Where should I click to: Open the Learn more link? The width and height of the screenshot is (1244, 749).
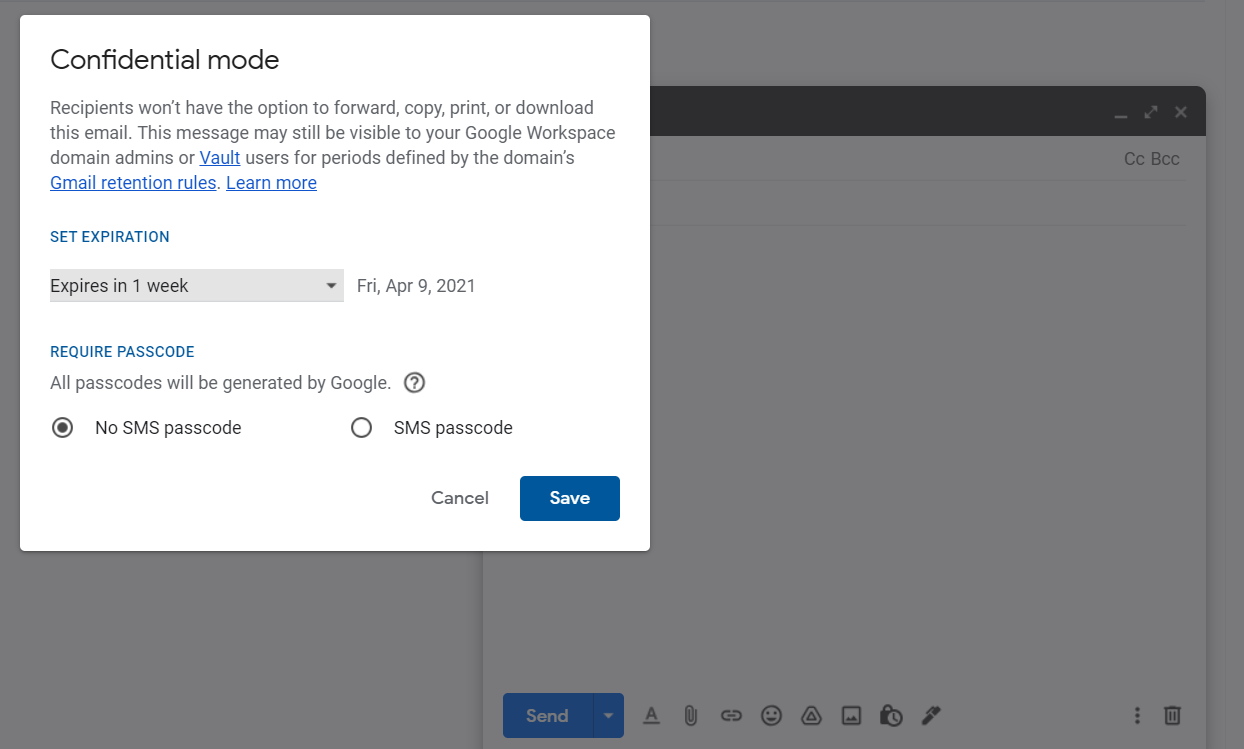[271, 183]
